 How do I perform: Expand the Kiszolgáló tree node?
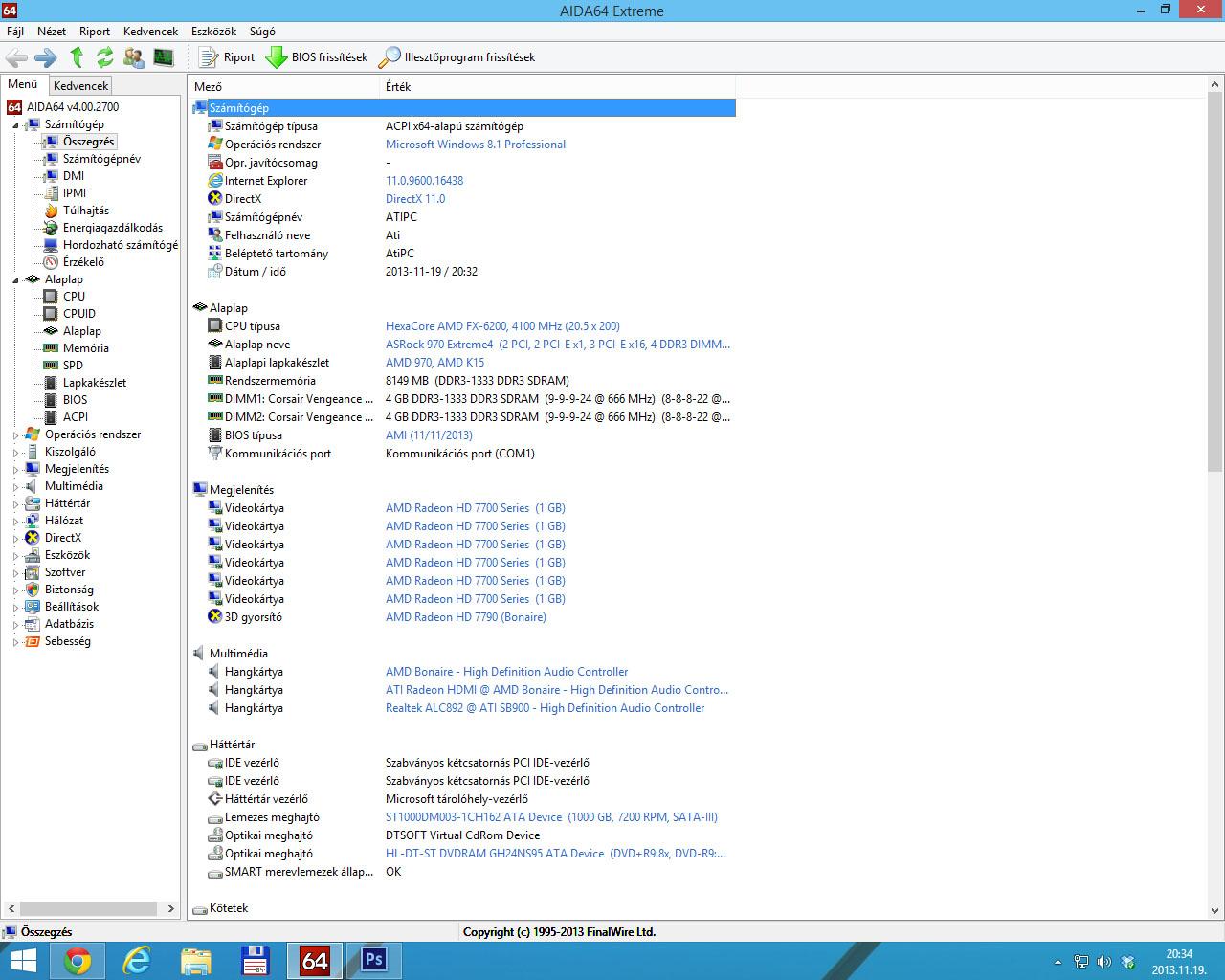tap(15, 452)
